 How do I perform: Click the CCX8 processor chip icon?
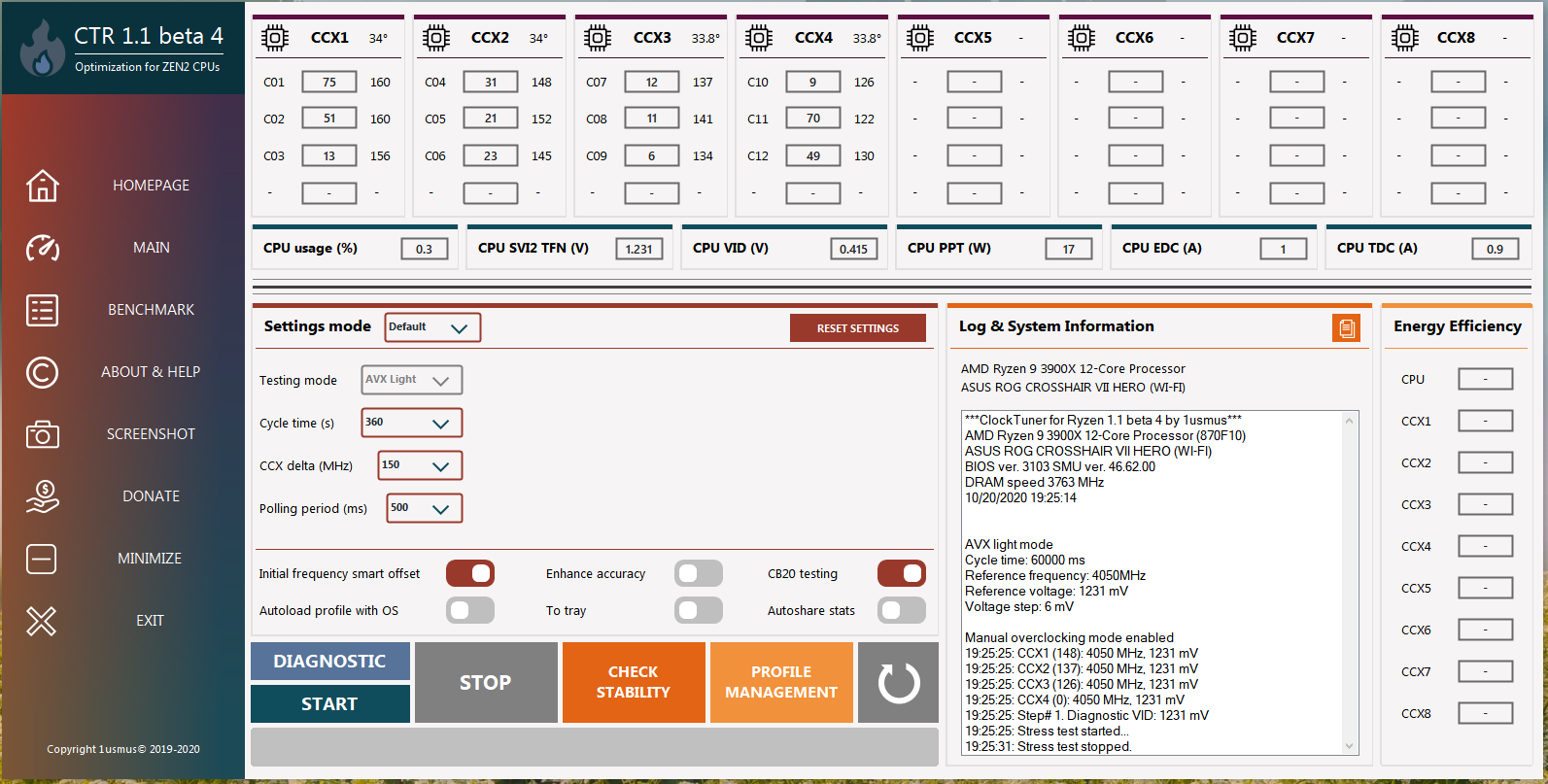tap(1404, 38)
